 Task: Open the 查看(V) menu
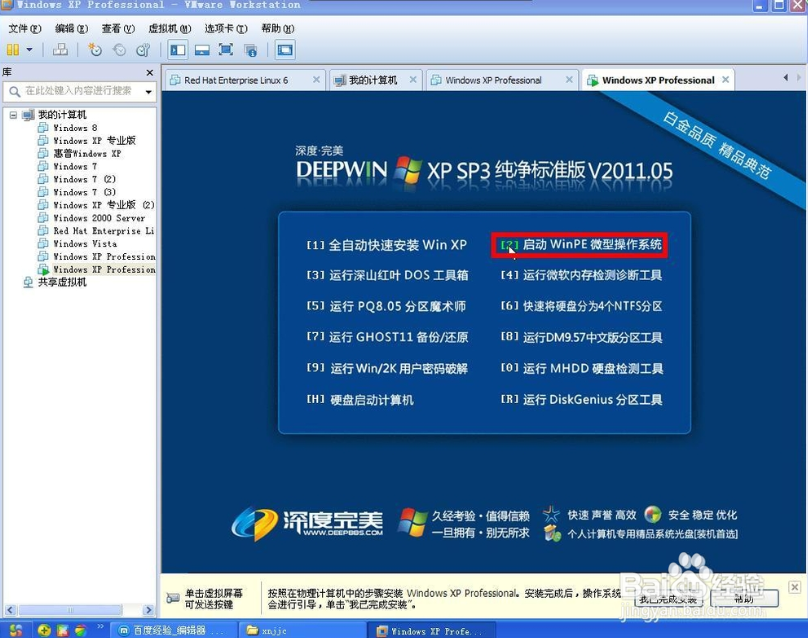(118, 28)
